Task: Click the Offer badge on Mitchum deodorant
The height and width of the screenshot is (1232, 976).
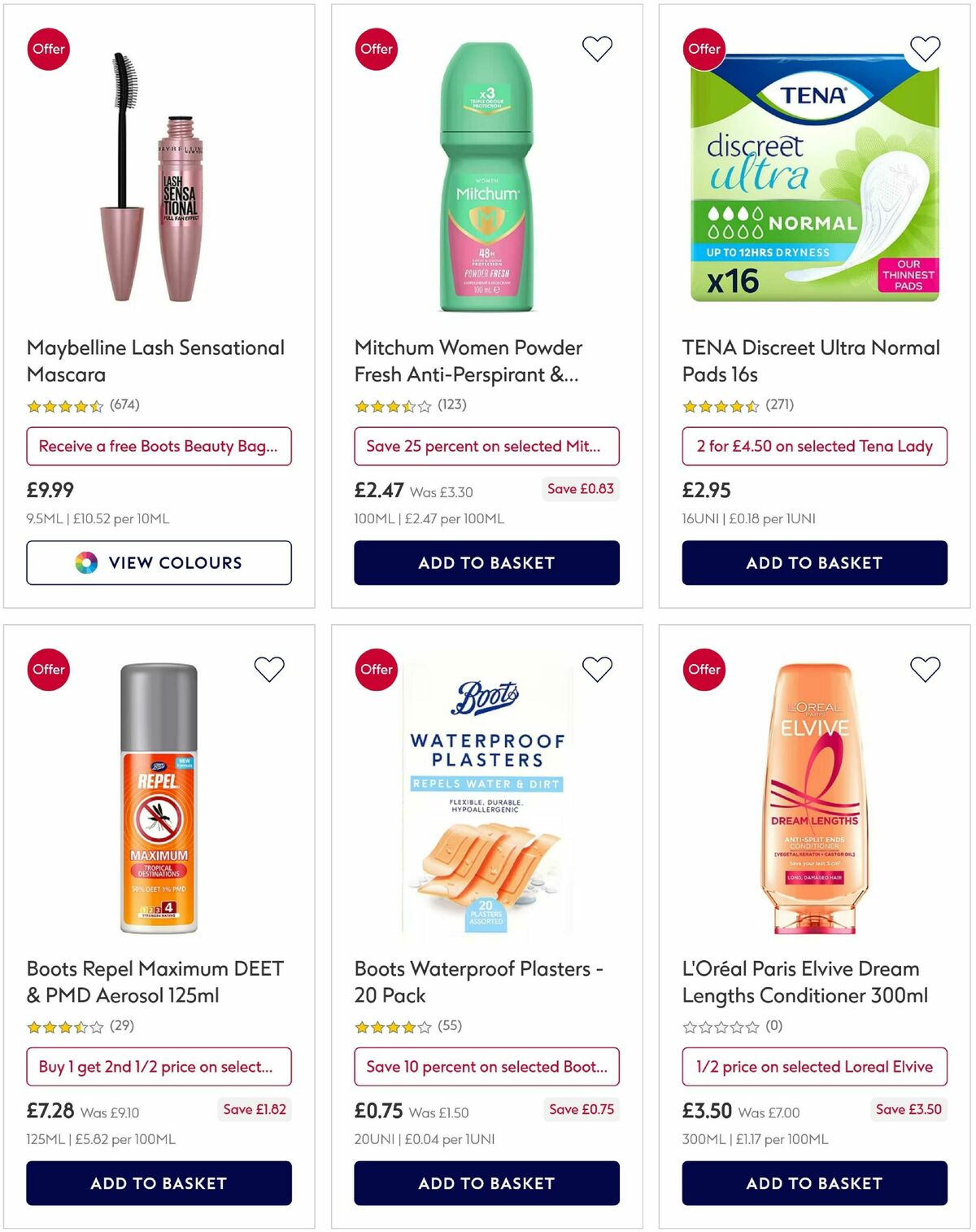Action: click(376, 49)
